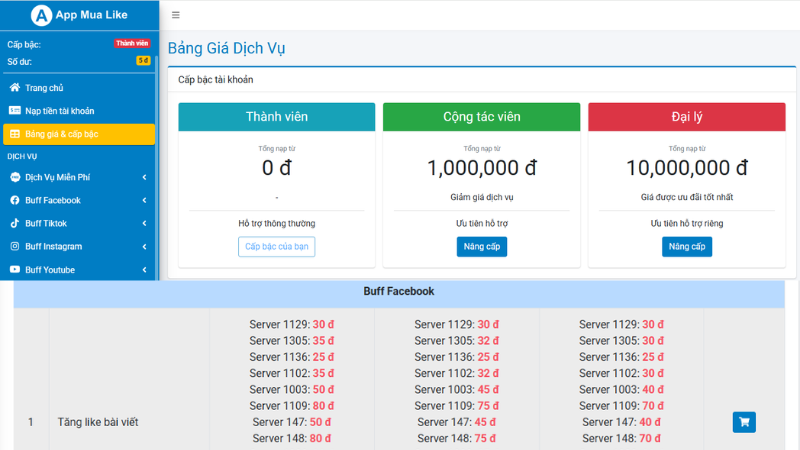
Task: Click Nâng cấp under Đại lý
Action: [x=687, y=246]
